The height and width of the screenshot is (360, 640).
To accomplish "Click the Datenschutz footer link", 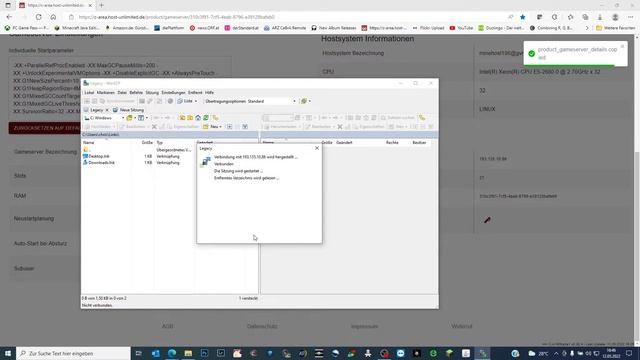I will tap(262, 327).
